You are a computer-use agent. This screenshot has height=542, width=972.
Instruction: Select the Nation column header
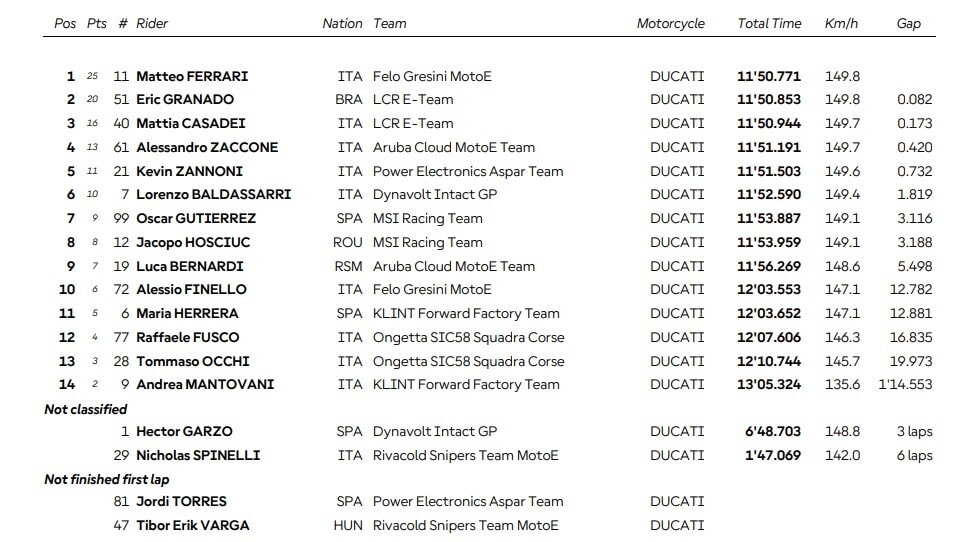click(x=342, y=23)
